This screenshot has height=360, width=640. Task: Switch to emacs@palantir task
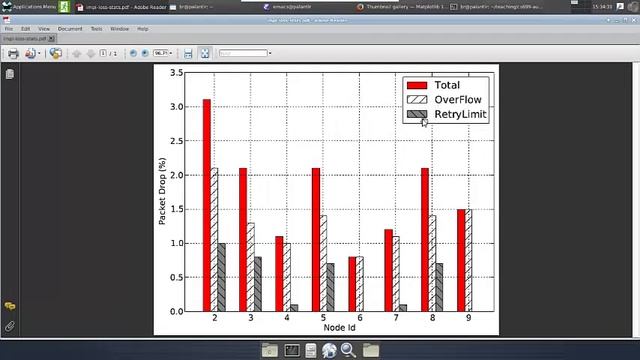(287, 7)
